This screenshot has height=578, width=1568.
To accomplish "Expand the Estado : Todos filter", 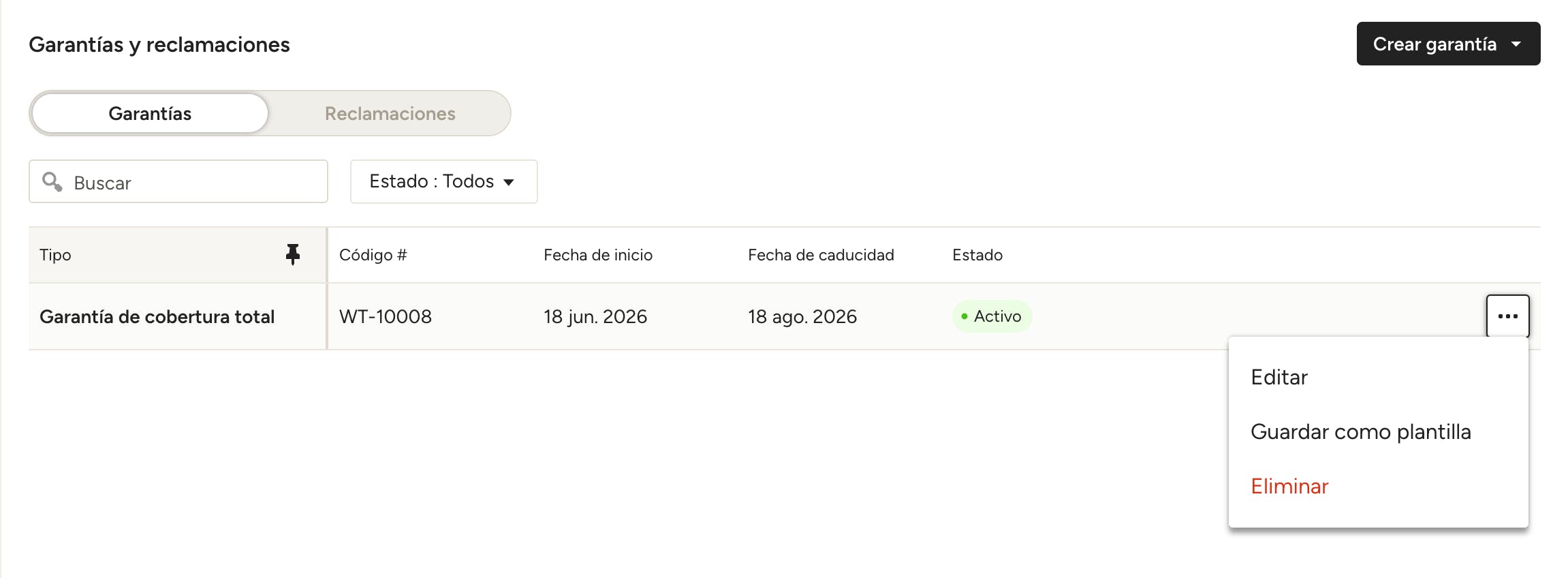I will tap(443, 181).
